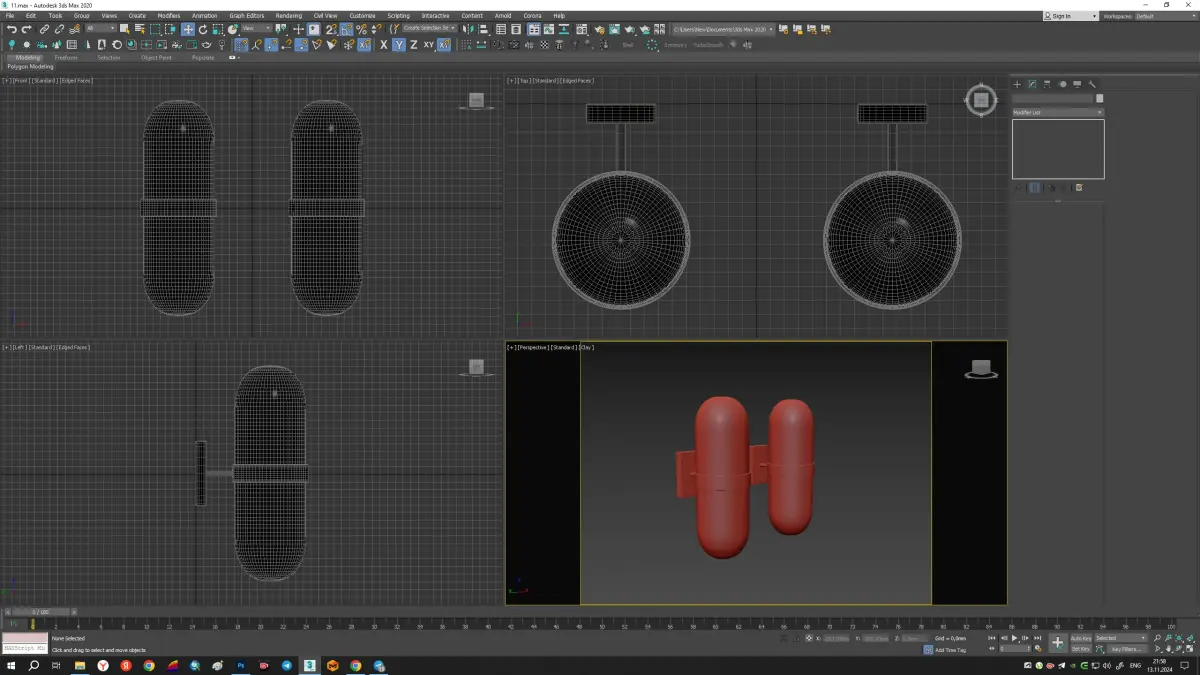Click Add Time Tag label
Image resolution: width=1200 pixels, height=675 pixels.
coord(950,650)
